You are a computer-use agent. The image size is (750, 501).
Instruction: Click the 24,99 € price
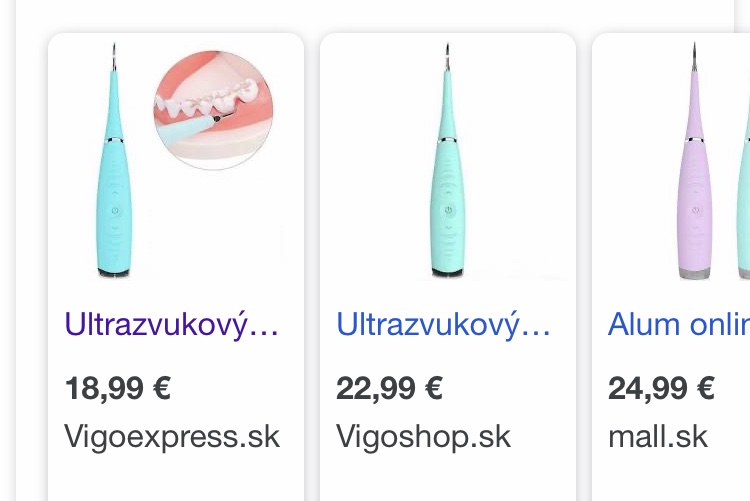pos(662,388)
